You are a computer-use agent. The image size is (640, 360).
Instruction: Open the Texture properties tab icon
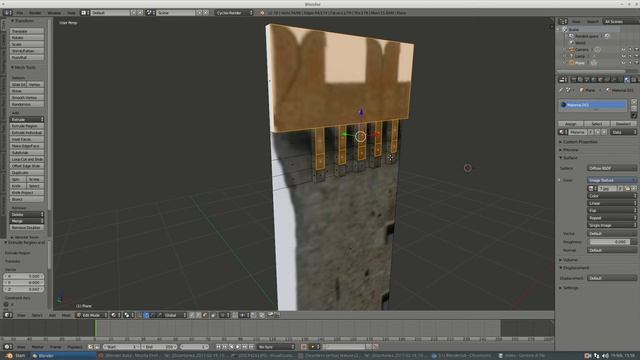(634, 80)
